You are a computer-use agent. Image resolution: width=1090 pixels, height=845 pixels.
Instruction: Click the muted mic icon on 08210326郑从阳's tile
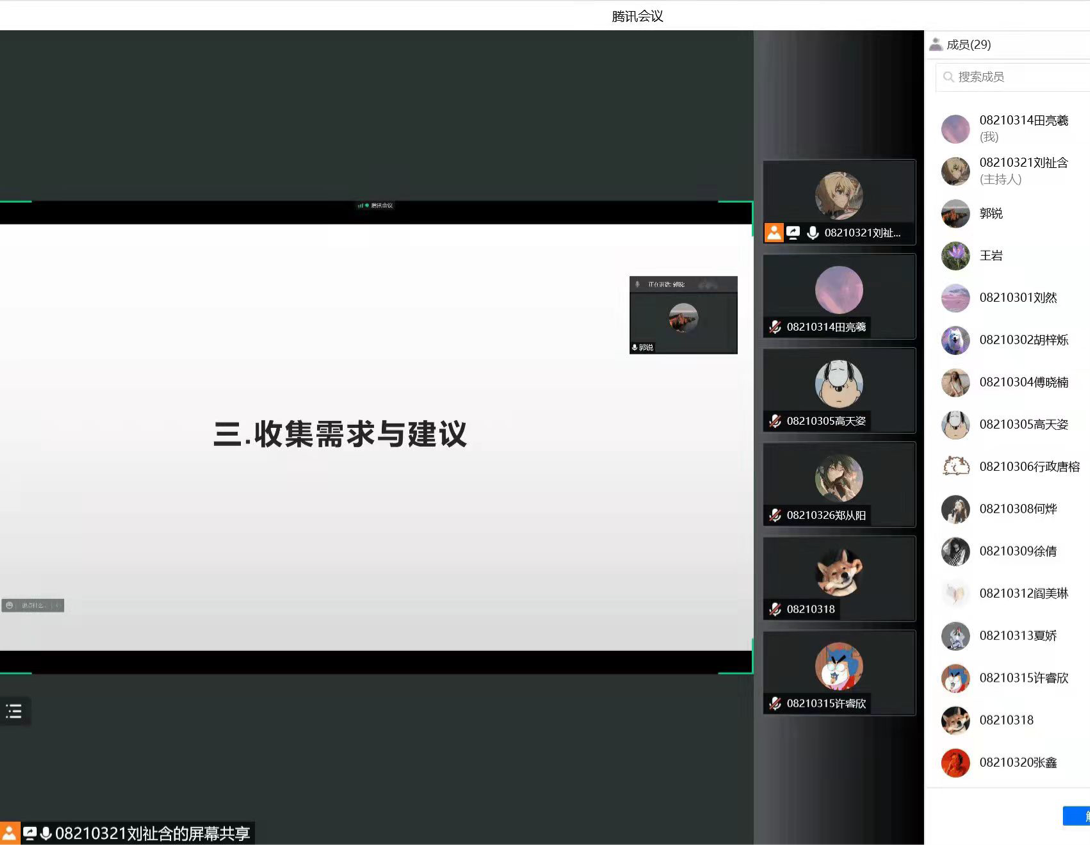pos(775,515)
